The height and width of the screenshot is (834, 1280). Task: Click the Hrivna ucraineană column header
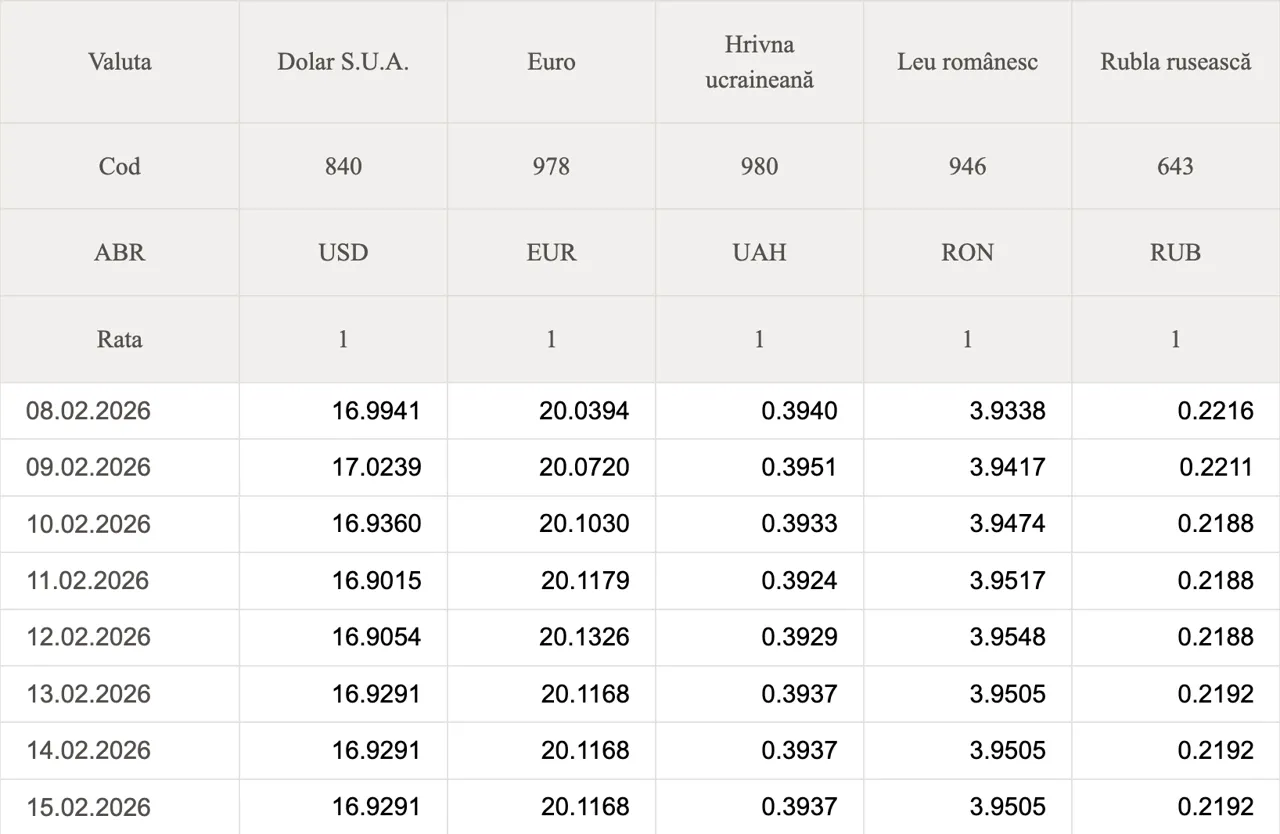pyautogui.click(x=759, y=62)
